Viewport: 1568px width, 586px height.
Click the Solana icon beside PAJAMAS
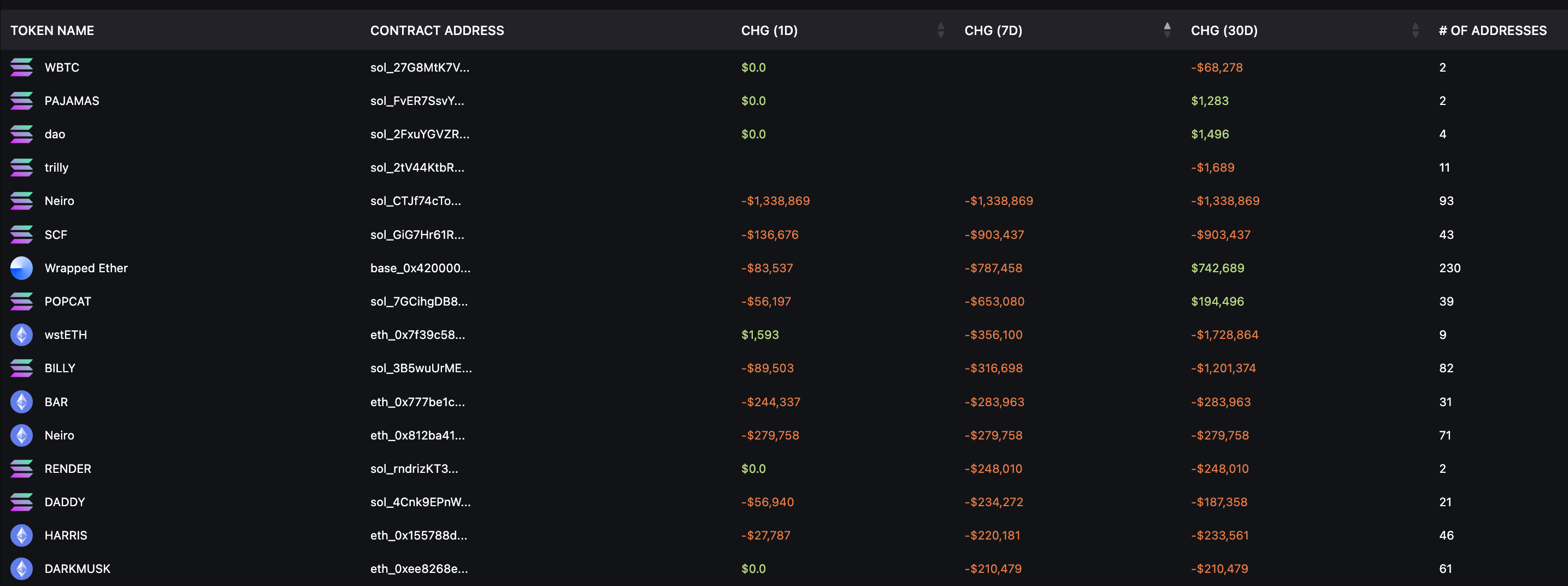click(22, 101)
